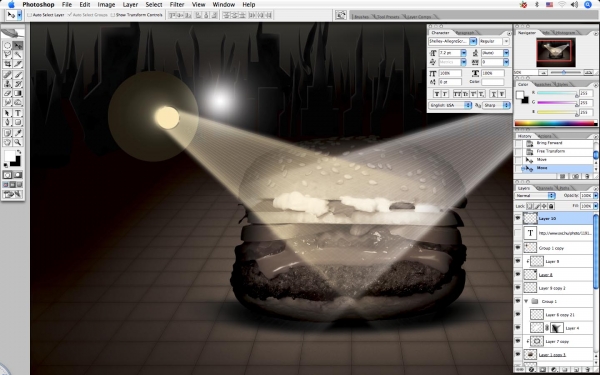Lock transparent pixels in Layers panel
Screen dimensions: 600x375
point(530,206)
